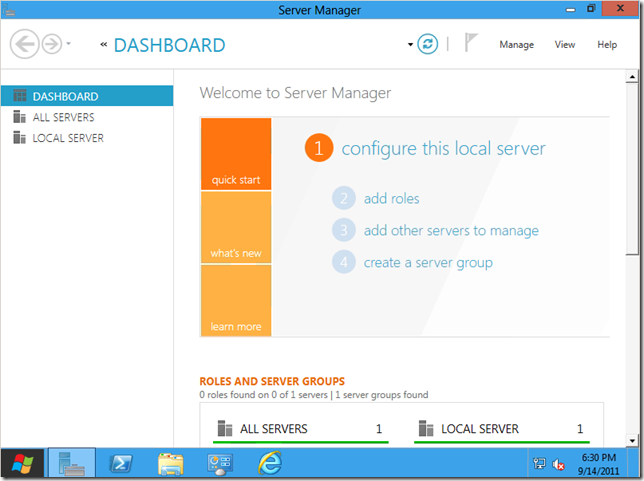Select ALL SERVERS in the navigation pane
The width and height of the screenshot is (644, 481).
click(x=87, y=117)
